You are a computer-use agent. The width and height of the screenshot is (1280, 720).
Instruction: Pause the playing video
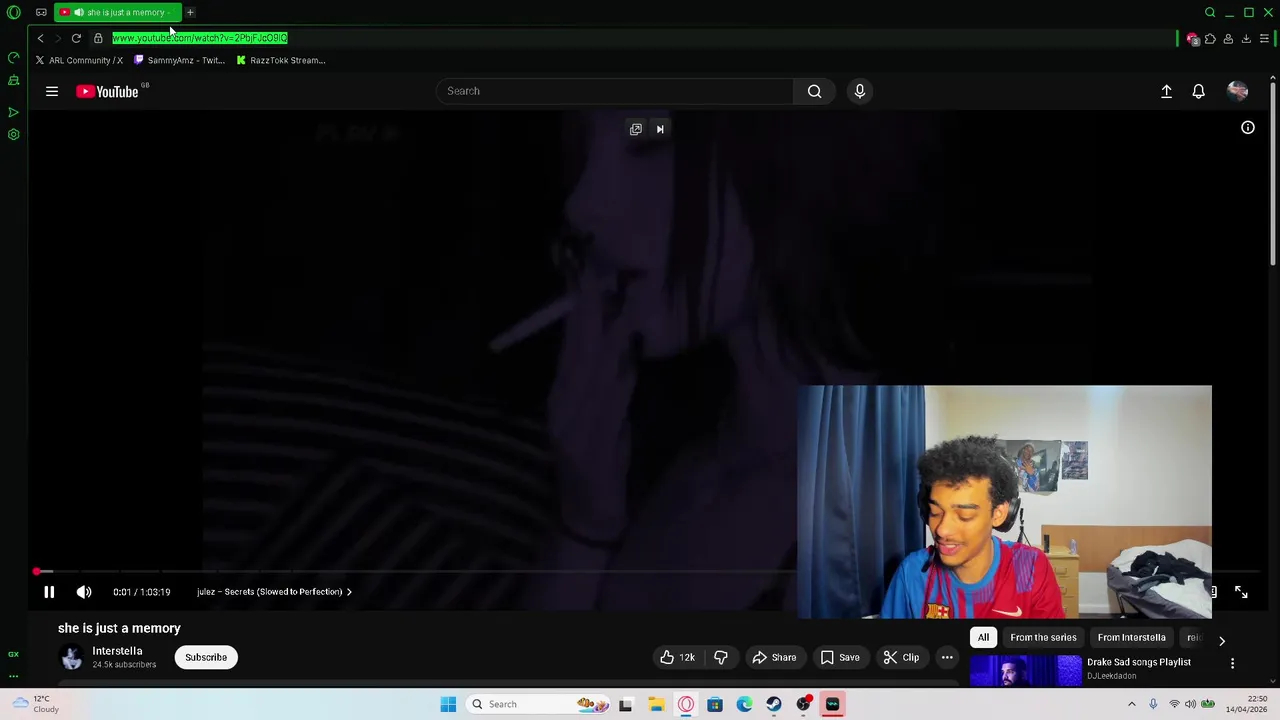coord(49,592)
